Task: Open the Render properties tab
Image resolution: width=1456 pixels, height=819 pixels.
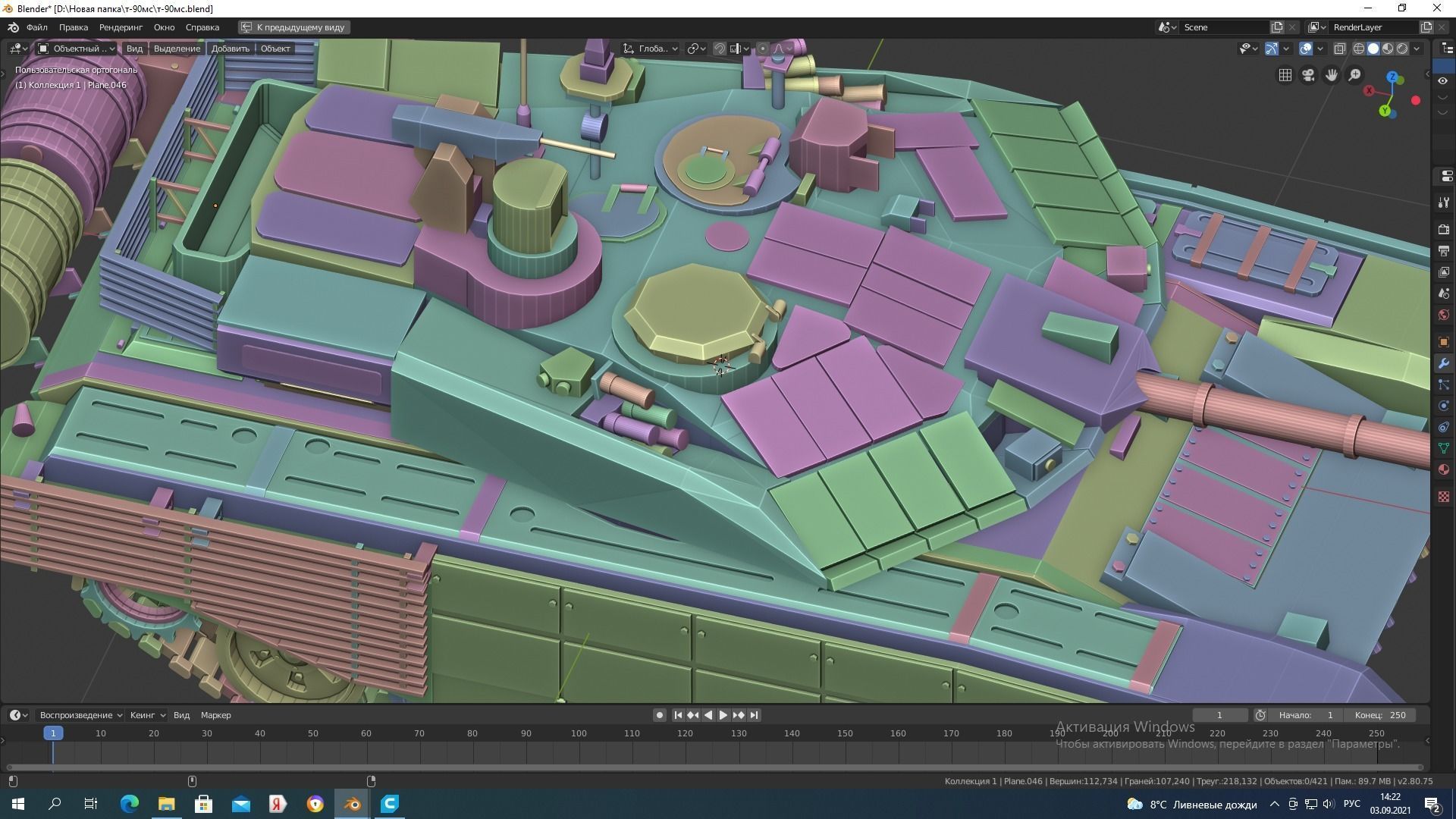Action: click(1443, 229)
